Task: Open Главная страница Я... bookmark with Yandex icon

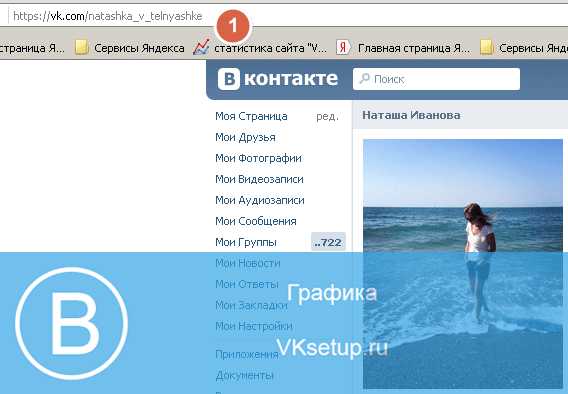Action: tap(404, 48)
